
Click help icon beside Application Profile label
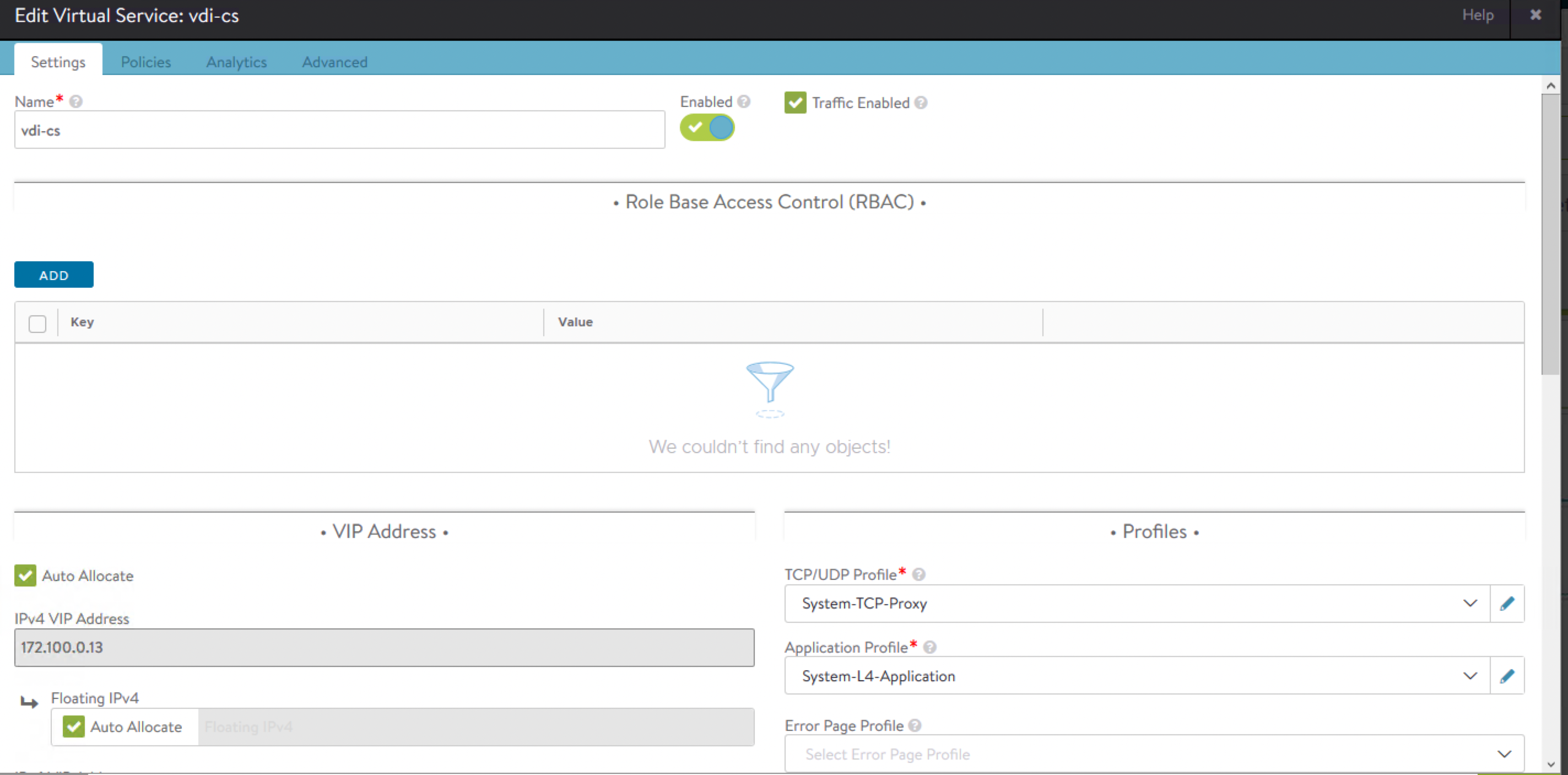(929, 647)
